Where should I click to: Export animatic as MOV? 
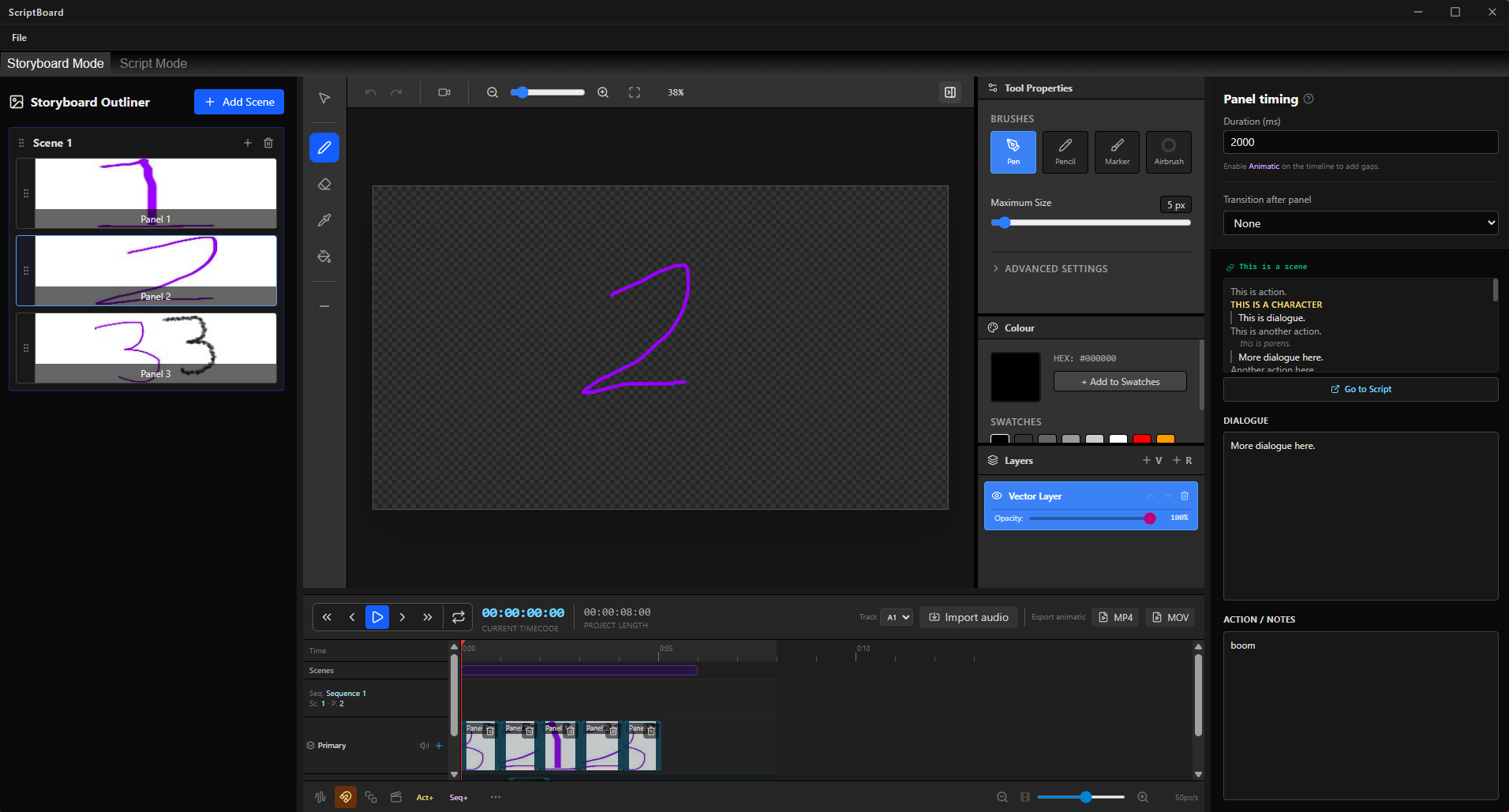click(1170, 617)
